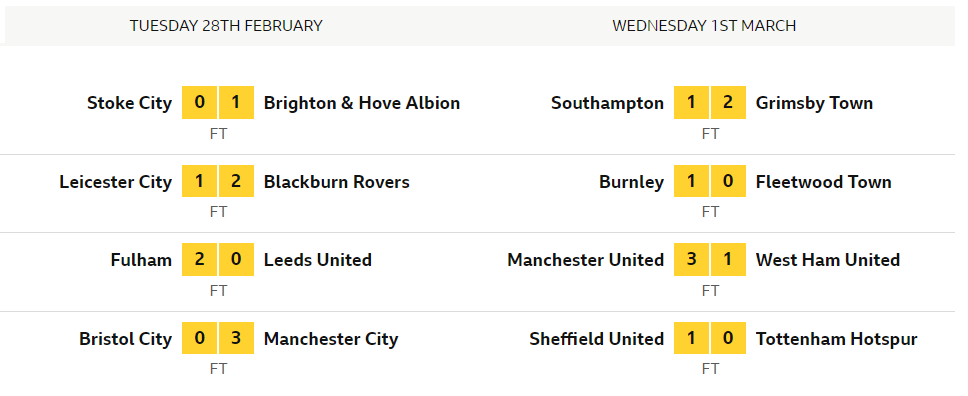Open Blackburn Rovers team page

336,182
